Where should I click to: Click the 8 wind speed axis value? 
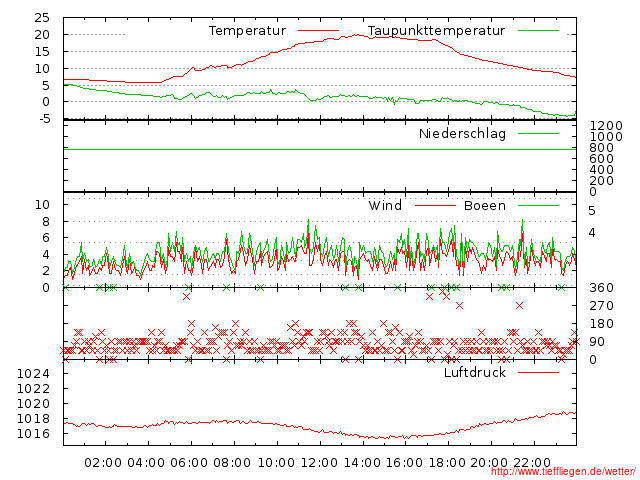point(46,222)
